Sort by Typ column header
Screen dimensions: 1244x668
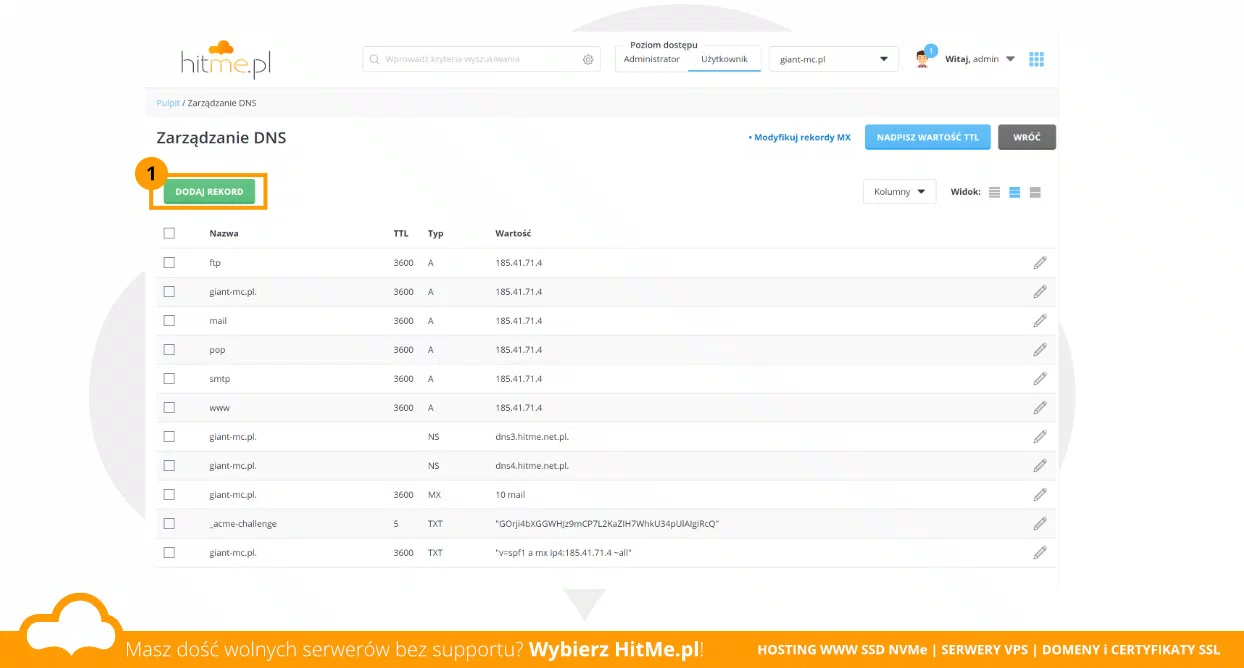(x=436, y=233)
